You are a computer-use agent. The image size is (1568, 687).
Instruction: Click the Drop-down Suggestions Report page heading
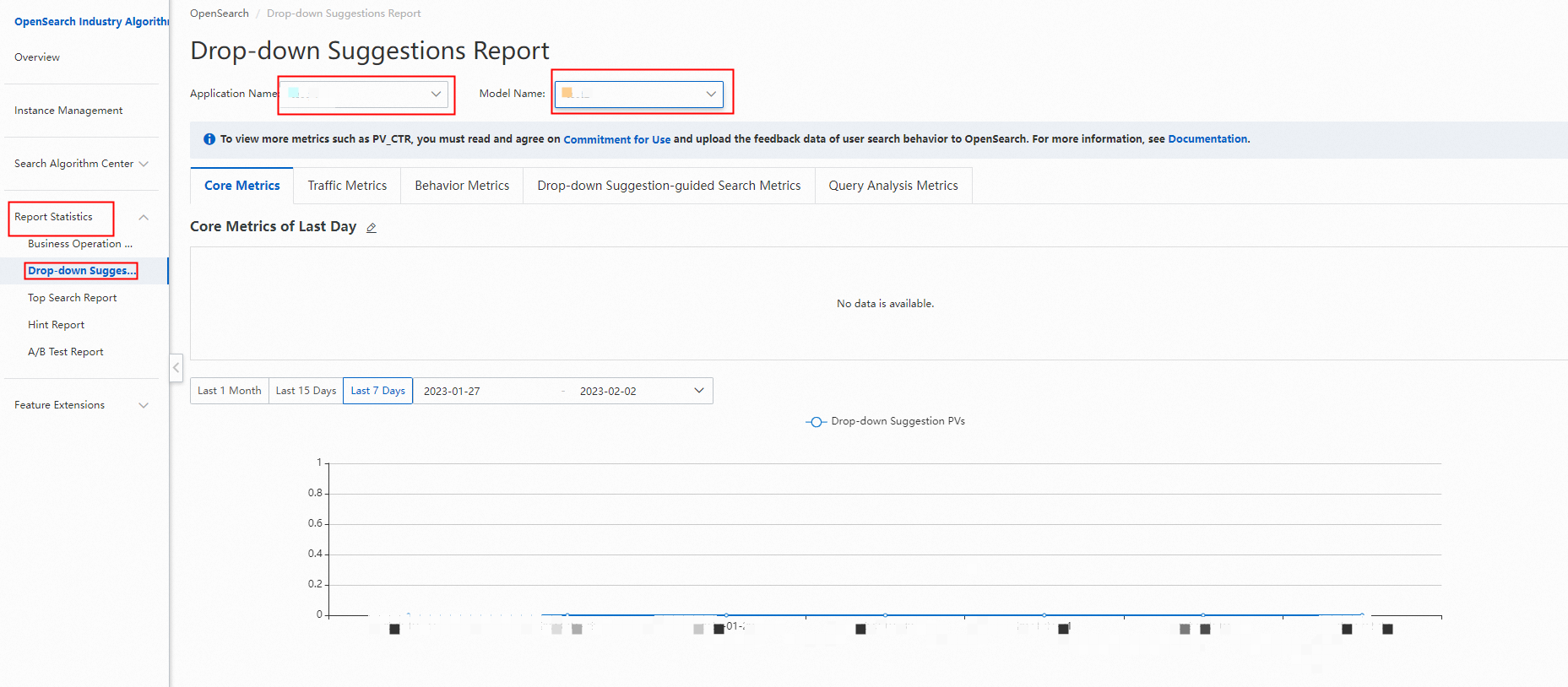click(370, 51)
